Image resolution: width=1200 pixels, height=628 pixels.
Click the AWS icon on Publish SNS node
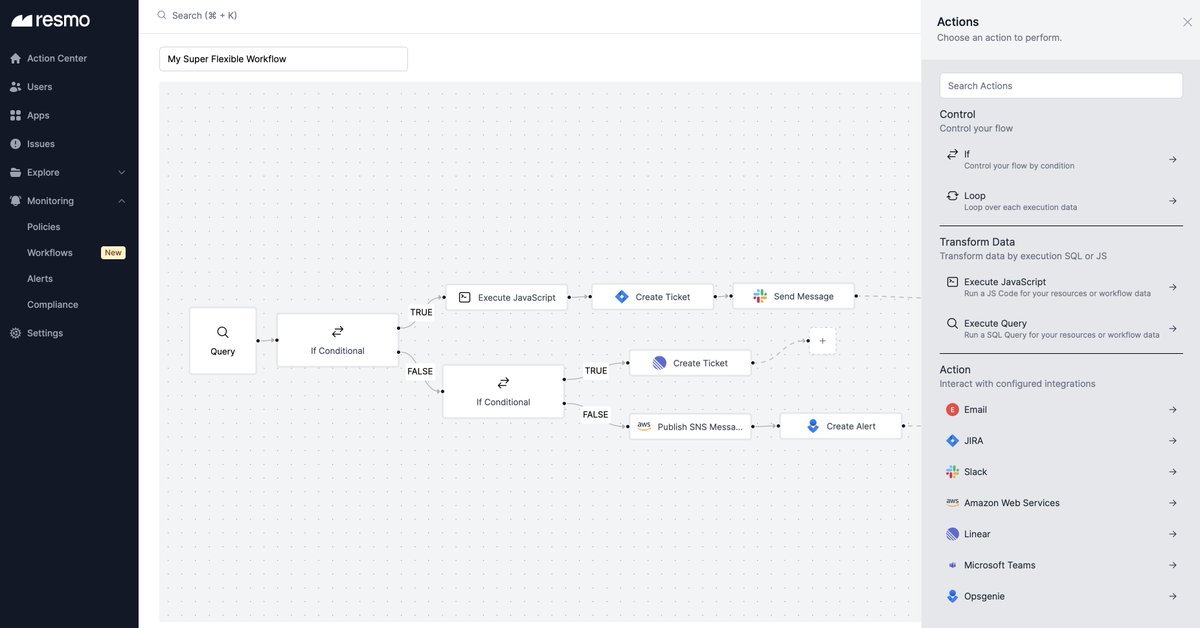coord(644,426)
